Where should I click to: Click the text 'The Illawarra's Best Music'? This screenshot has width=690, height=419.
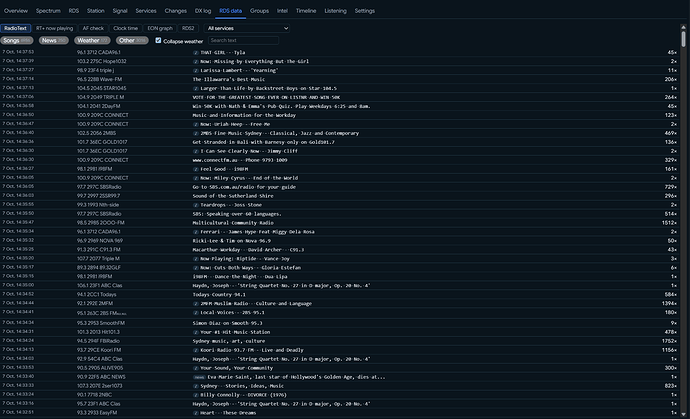point(229,80)
